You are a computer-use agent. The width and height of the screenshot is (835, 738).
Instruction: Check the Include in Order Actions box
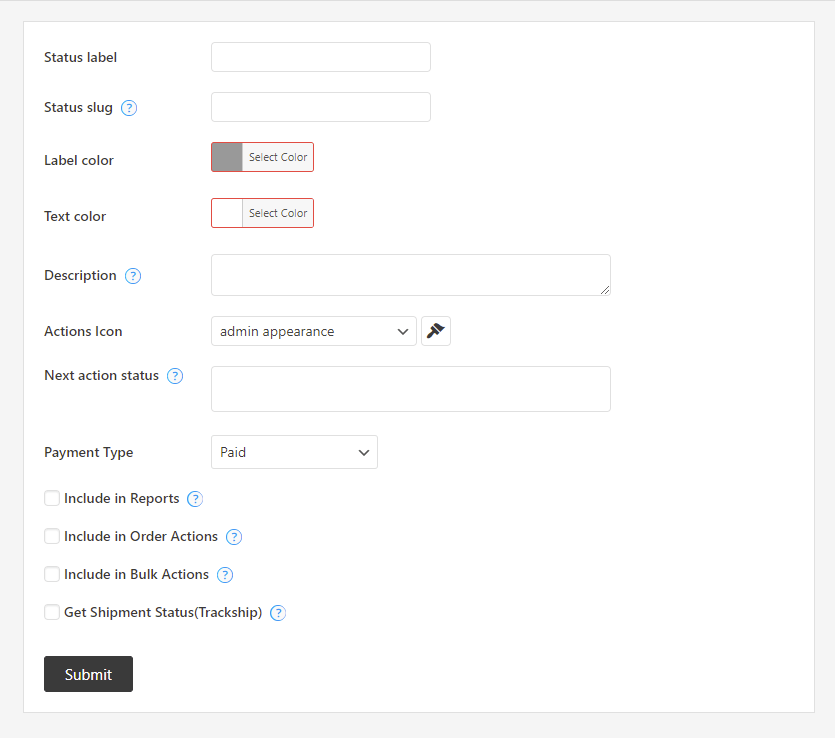click(51, 536)
